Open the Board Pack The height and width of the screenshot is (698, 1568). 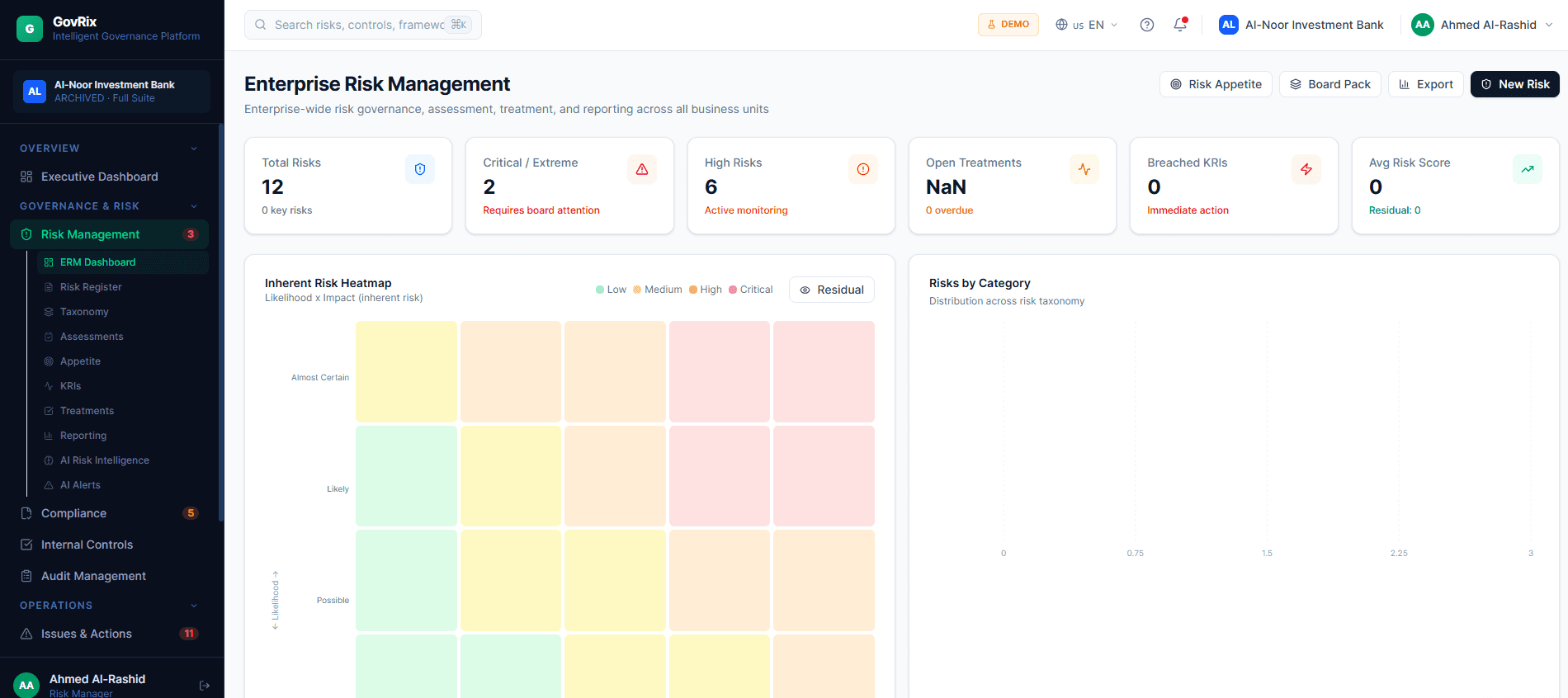(1329, 84)
